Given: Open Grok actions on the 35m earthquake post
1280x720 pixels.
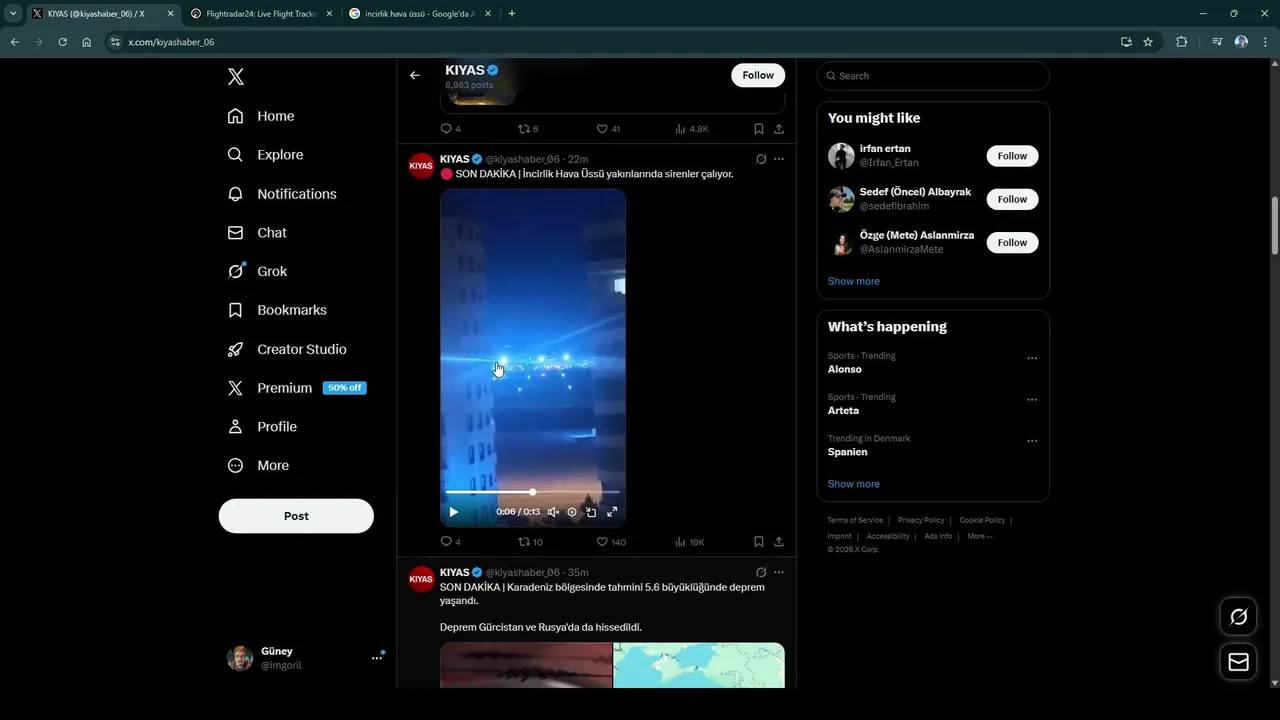Looking at the screenshot, I should pyautogui.click(x=761, y=572).
